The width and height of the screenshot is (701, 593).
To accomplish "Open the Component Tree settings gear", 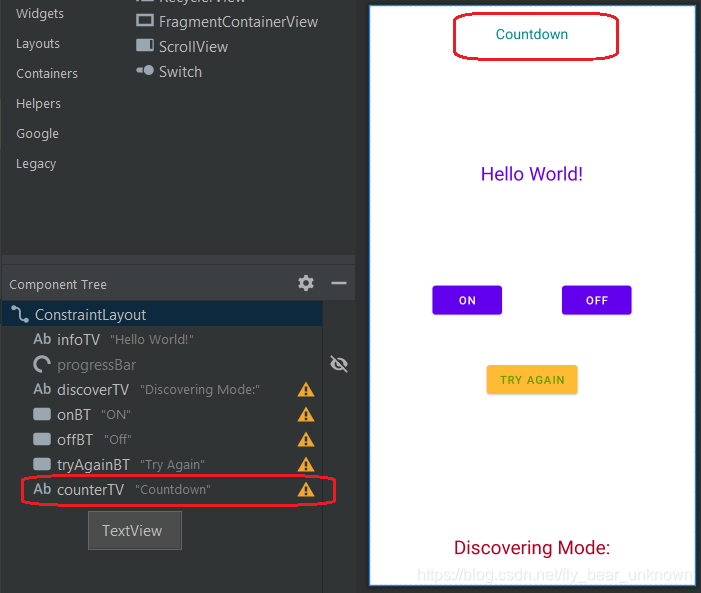I will [x=306, y=283].
